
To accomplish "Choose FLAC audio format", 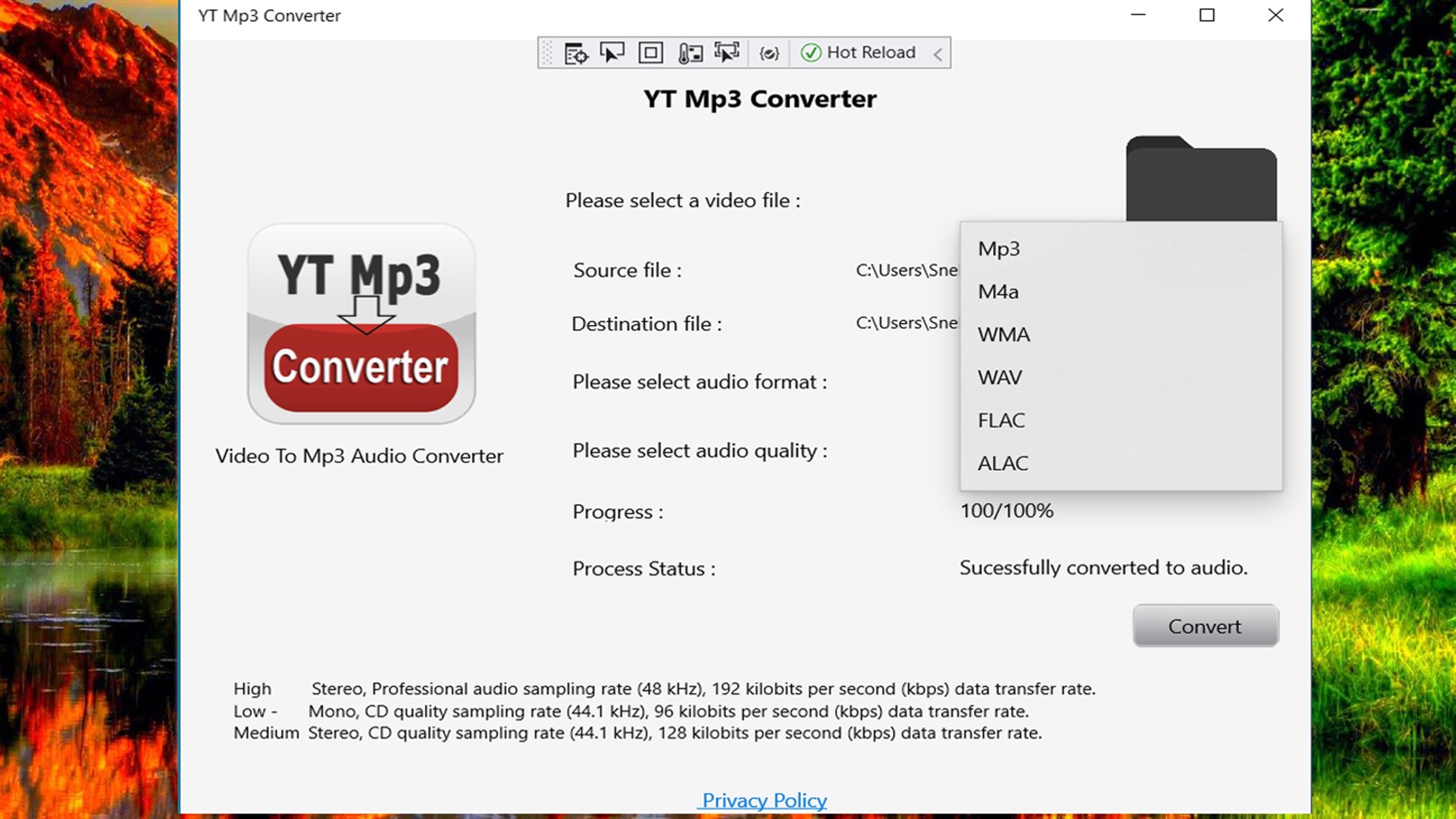I will [1001, 420].
